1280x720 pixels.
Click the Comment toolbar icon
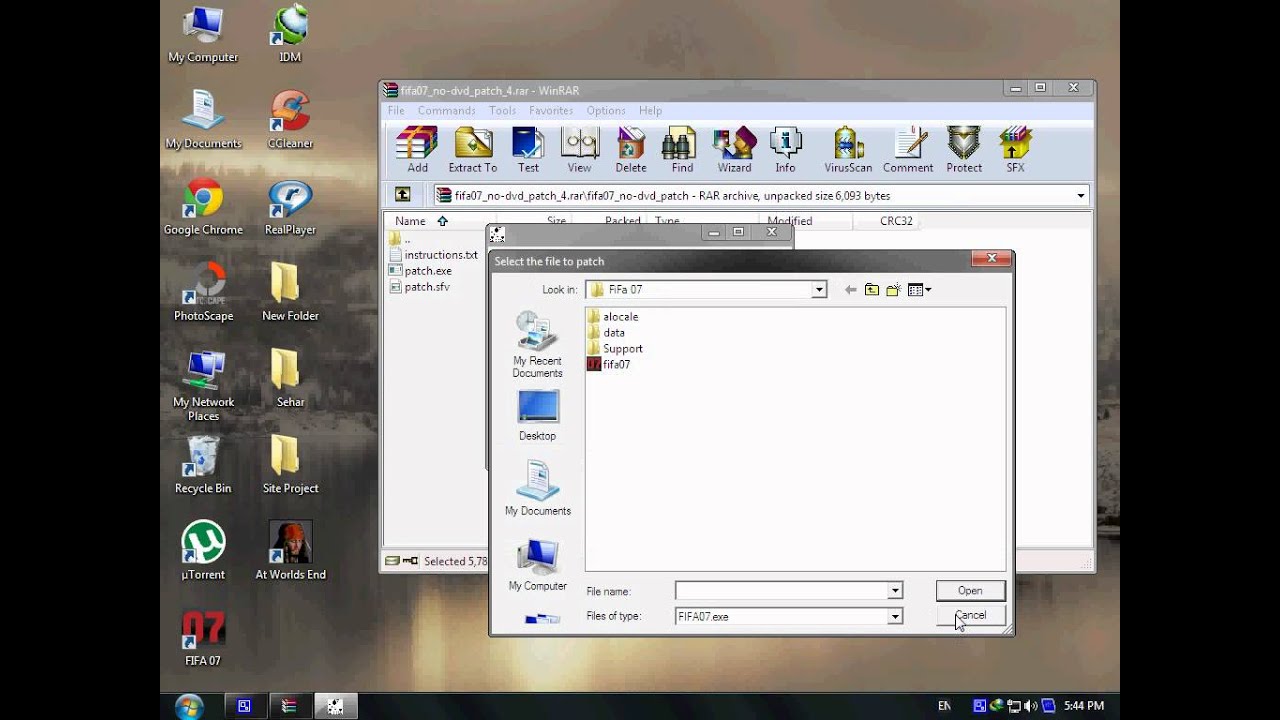pos(908,150)
